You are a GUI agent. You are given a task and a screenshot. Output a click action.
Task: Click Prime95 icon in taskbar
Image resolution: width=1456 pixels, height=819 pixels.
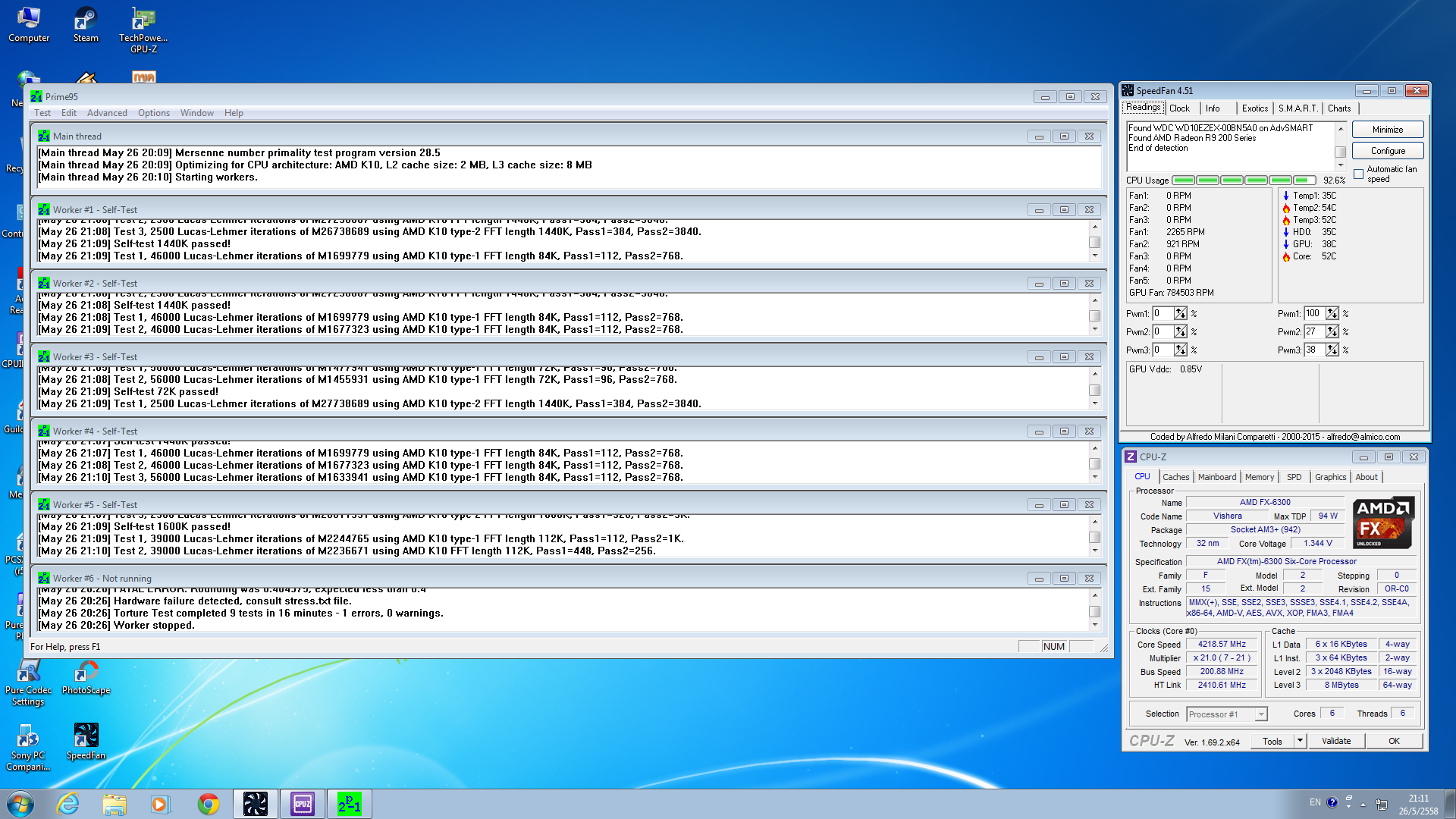[350, 804]
